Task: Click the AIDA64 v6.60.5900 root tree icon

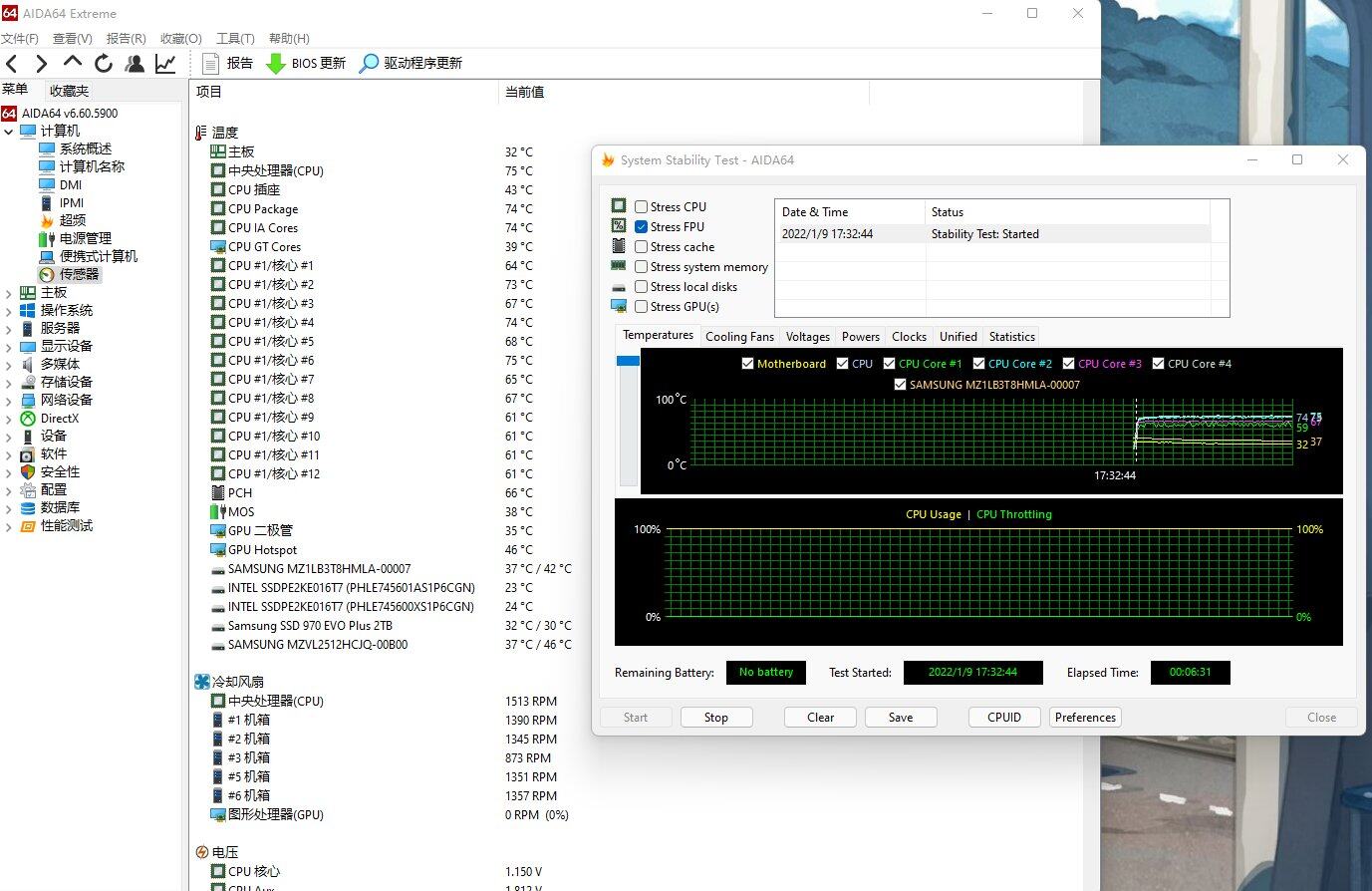Action: (x=9, y=113)
